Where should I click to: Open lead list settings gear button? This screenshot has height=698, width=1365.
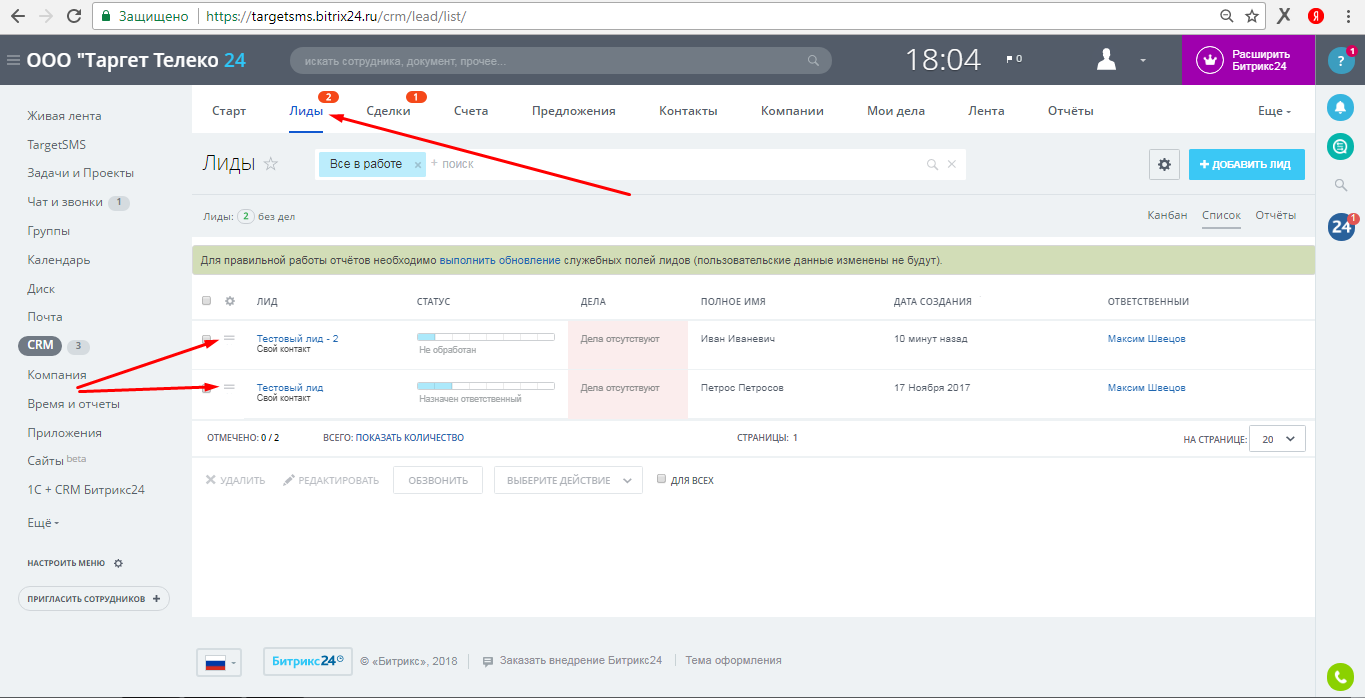1164,165
